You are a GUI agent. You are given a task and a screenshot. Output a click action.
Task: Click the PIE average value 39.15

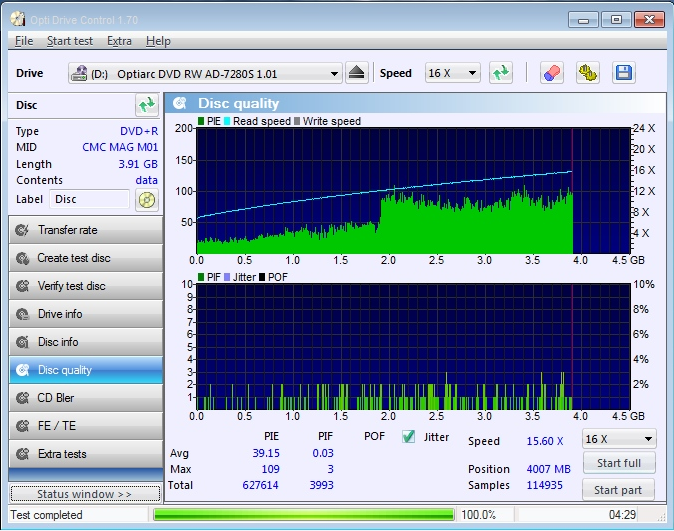pos(266,453)
